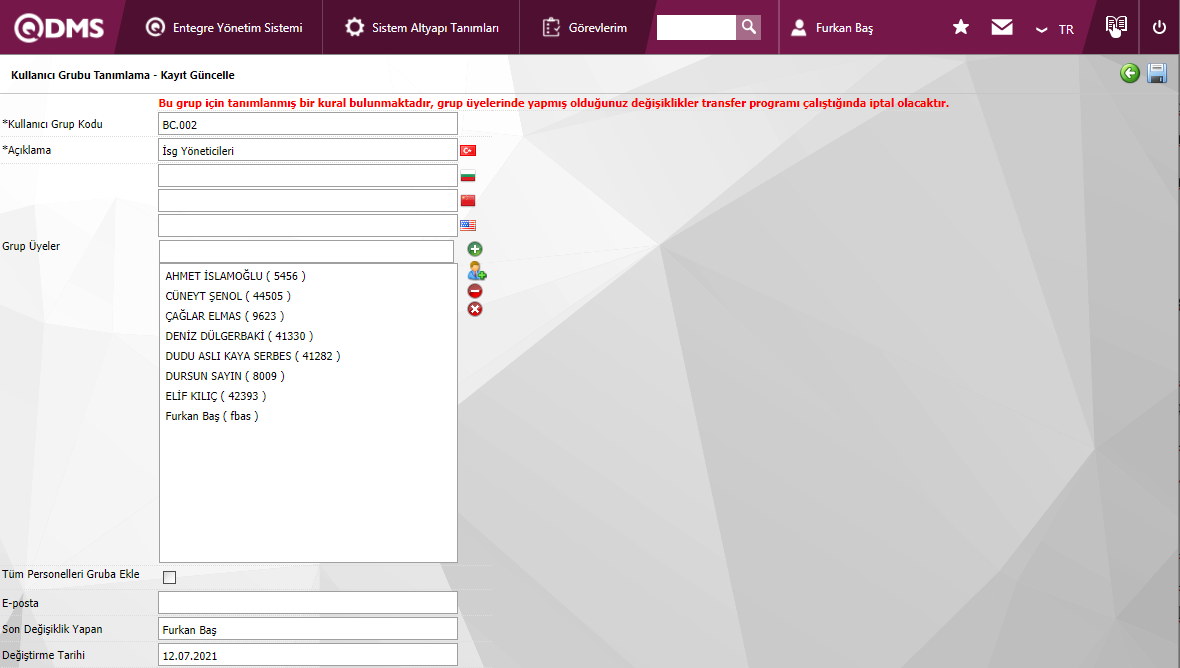Edit Kullanıcı Grup Kodu field BC.002
The image size is (1180, 668).
(x=308, y=124)
